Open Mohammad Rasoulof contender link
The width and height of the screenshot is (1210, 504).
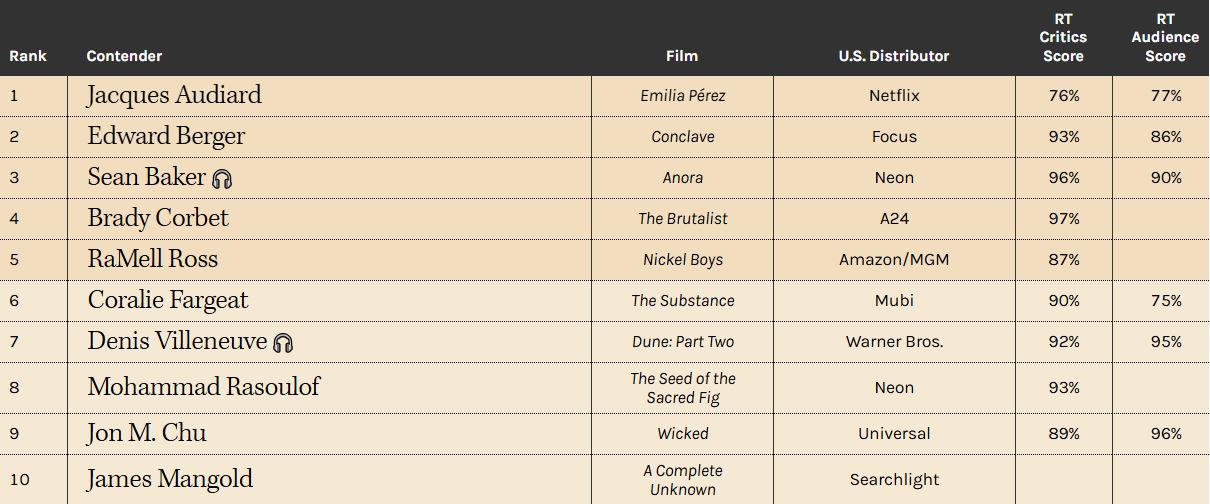[x=203, y=387]
